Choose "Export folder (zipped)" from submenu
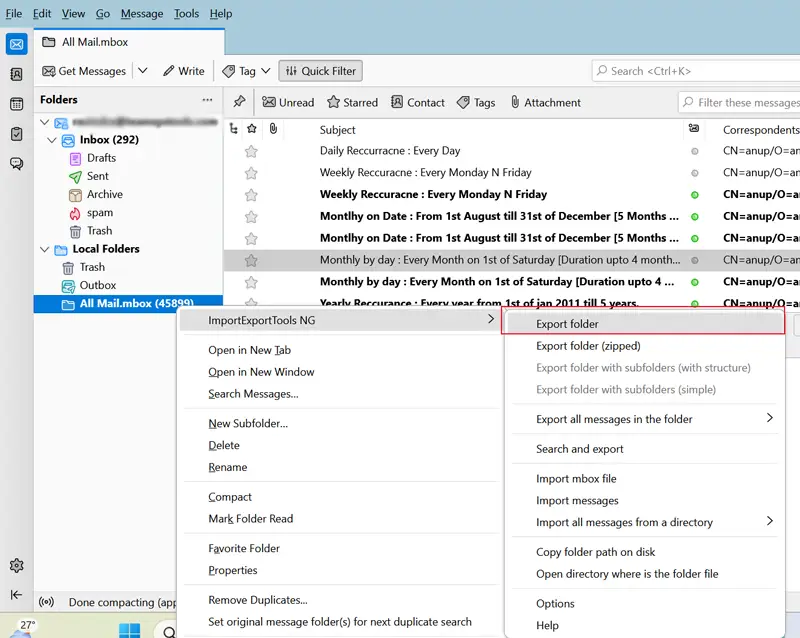Screen dimensions: 800x638 tap(588, 346)
